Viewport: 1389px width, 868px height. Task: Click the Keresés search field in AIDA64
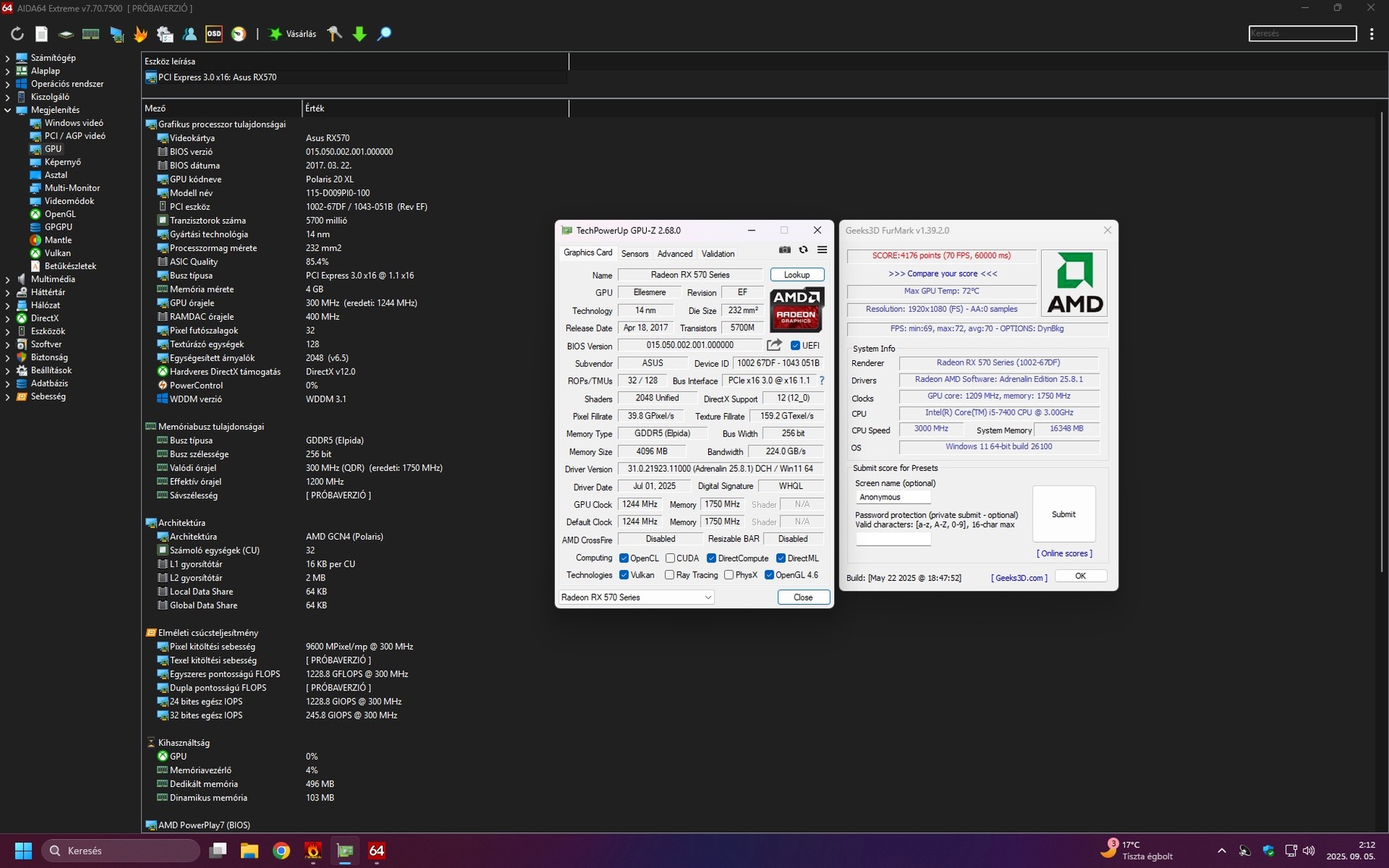1303,33
